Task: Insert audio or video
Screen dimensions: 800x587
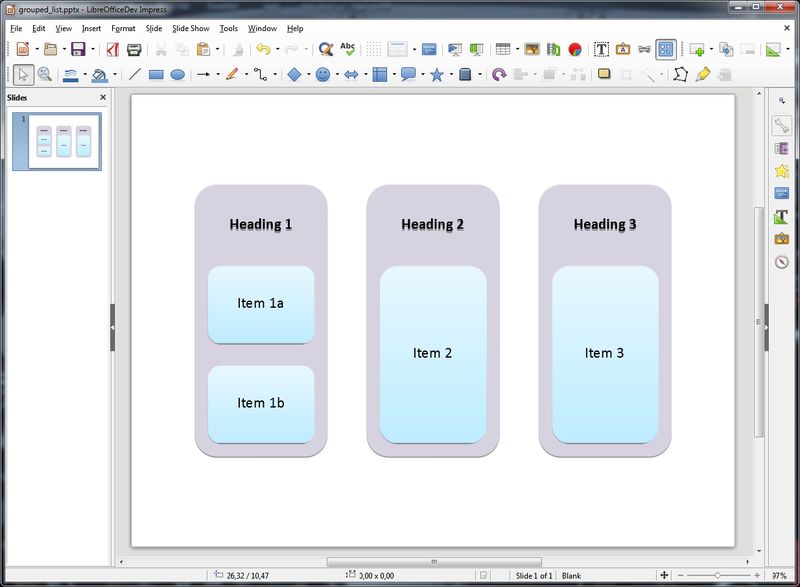Action: pyautogui.click(x=554, y=49)
